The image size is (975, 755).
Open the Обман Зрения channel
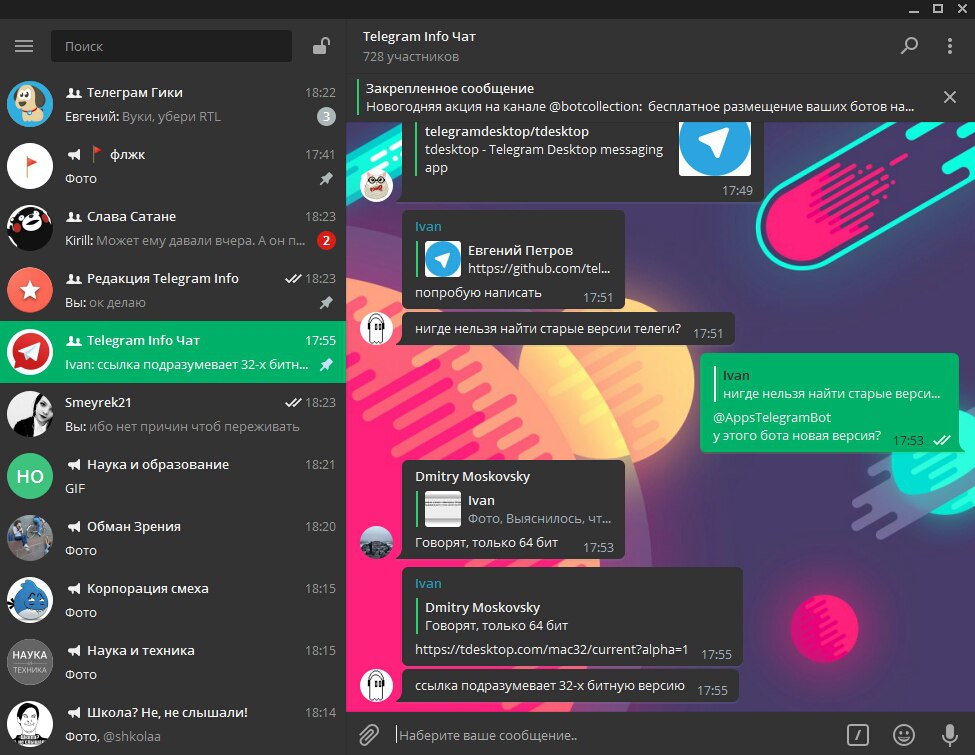pos(173,538)
